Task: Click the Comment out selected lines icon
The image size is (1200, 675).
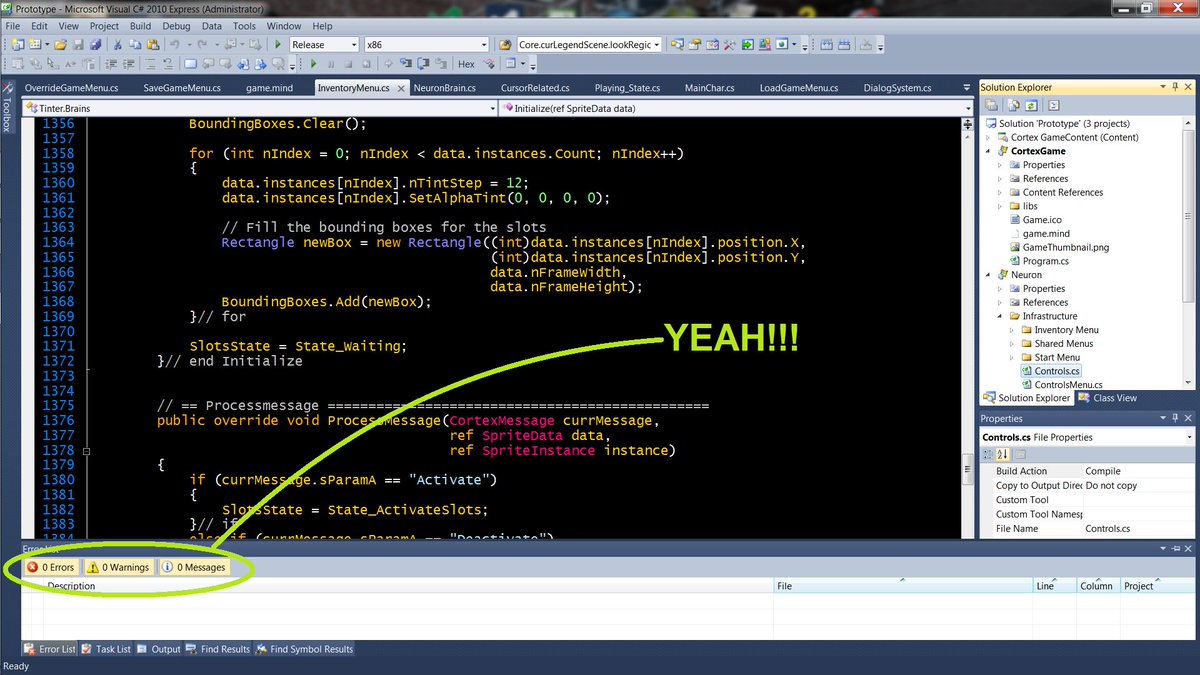Action: (x=149, y=64)
